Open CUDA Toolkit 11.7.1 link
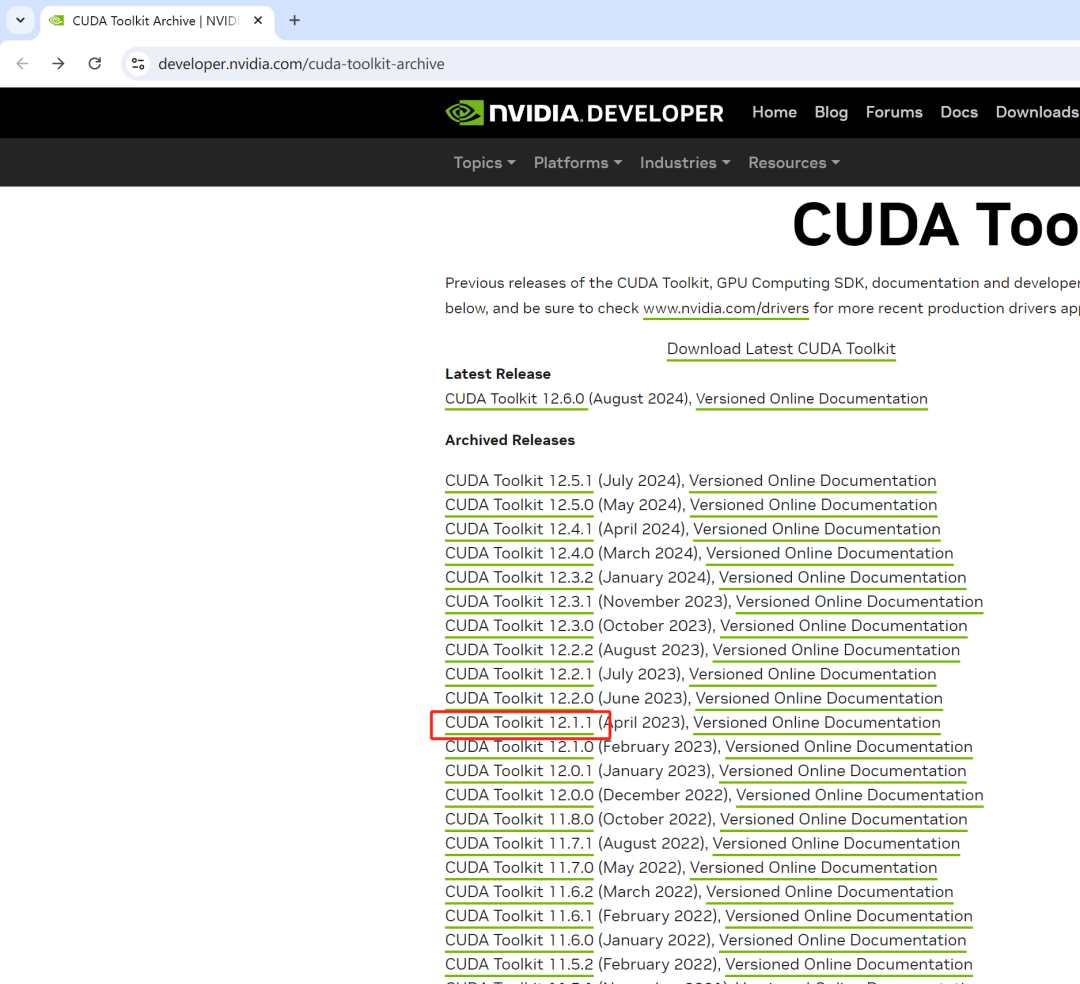 519,844
